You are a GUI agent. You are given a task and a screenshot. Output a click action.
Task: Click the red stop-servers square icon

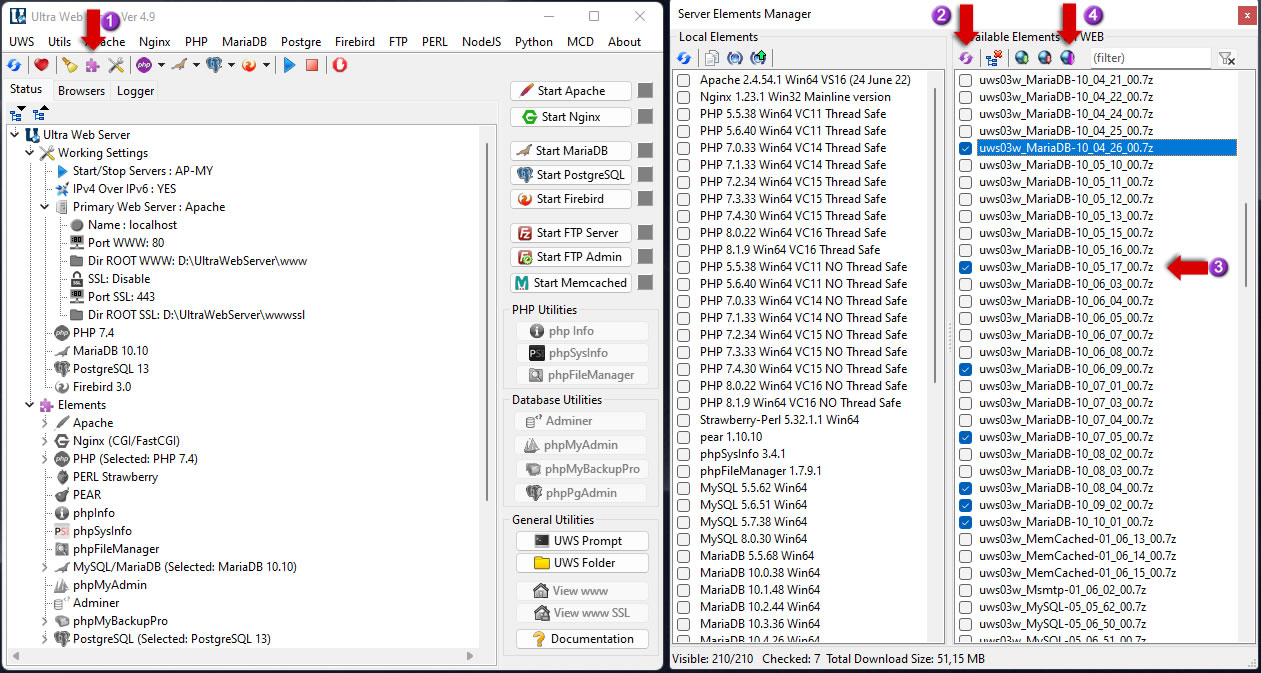(x=312, y=65)
